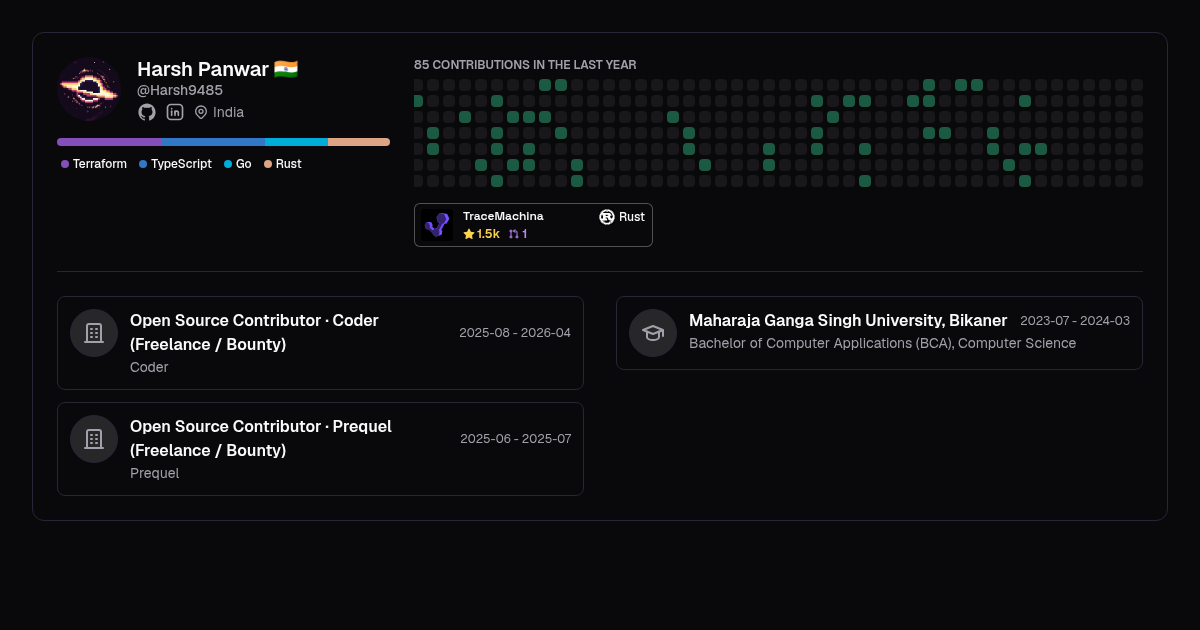Open Open Source Contributor · Prequel experience card
Screen dimensions: 1200x630
pos(320,449)
